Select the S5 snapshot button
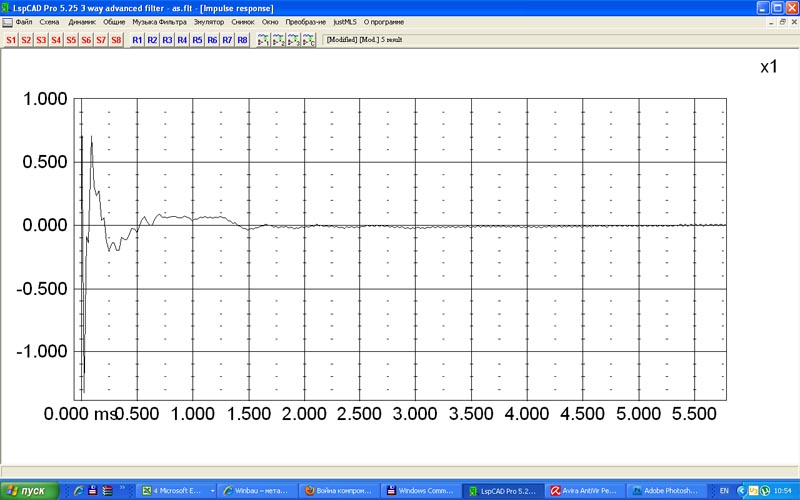This screenshot has height=500, width=800. [x=71, y=40]
